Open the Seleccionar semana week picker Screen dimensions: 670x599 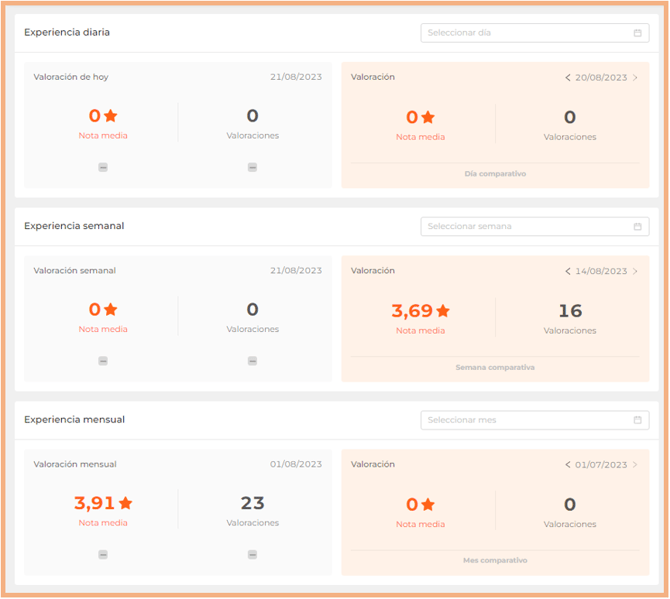525,227
